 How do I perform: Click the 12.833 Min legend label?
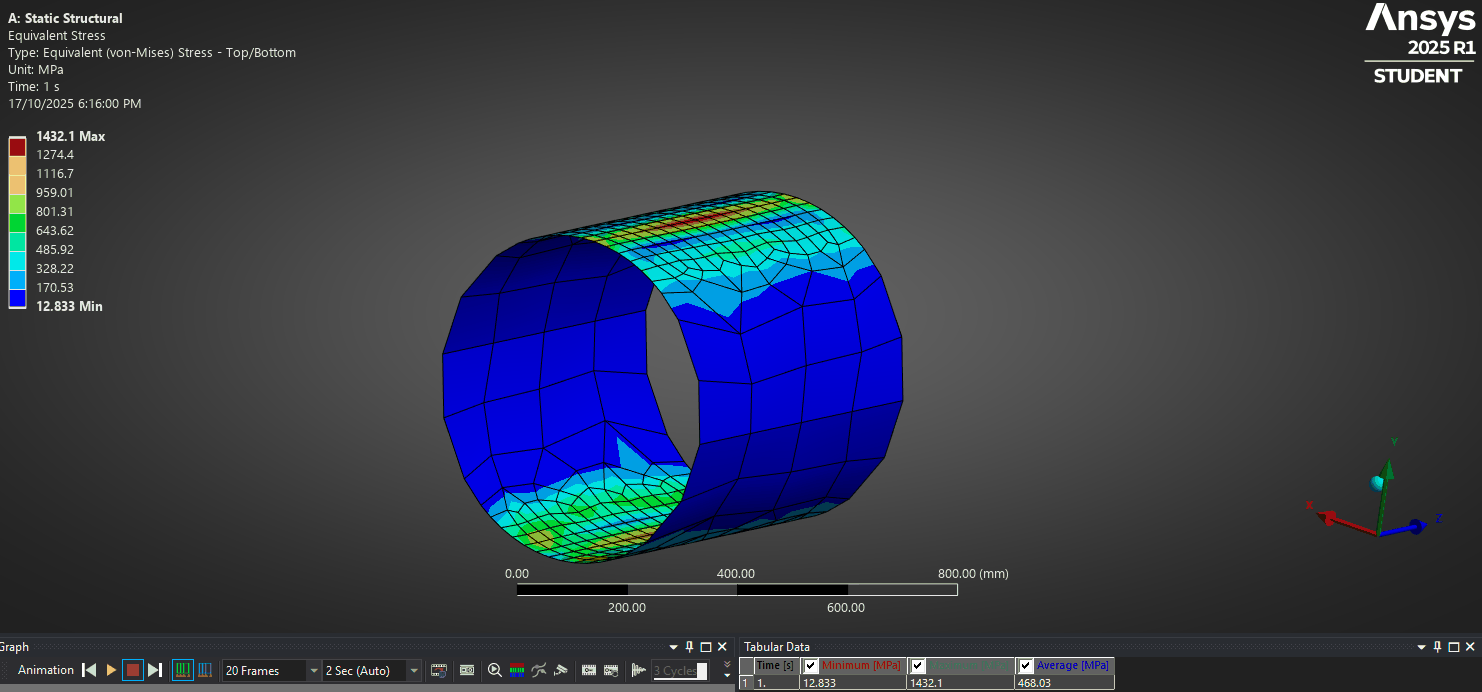[x=69, y=306]
